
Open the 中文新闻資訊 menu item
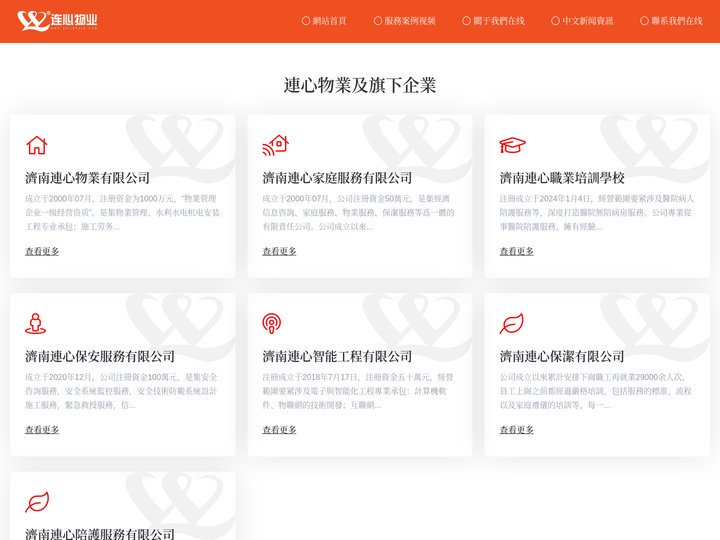coord(582,21)
